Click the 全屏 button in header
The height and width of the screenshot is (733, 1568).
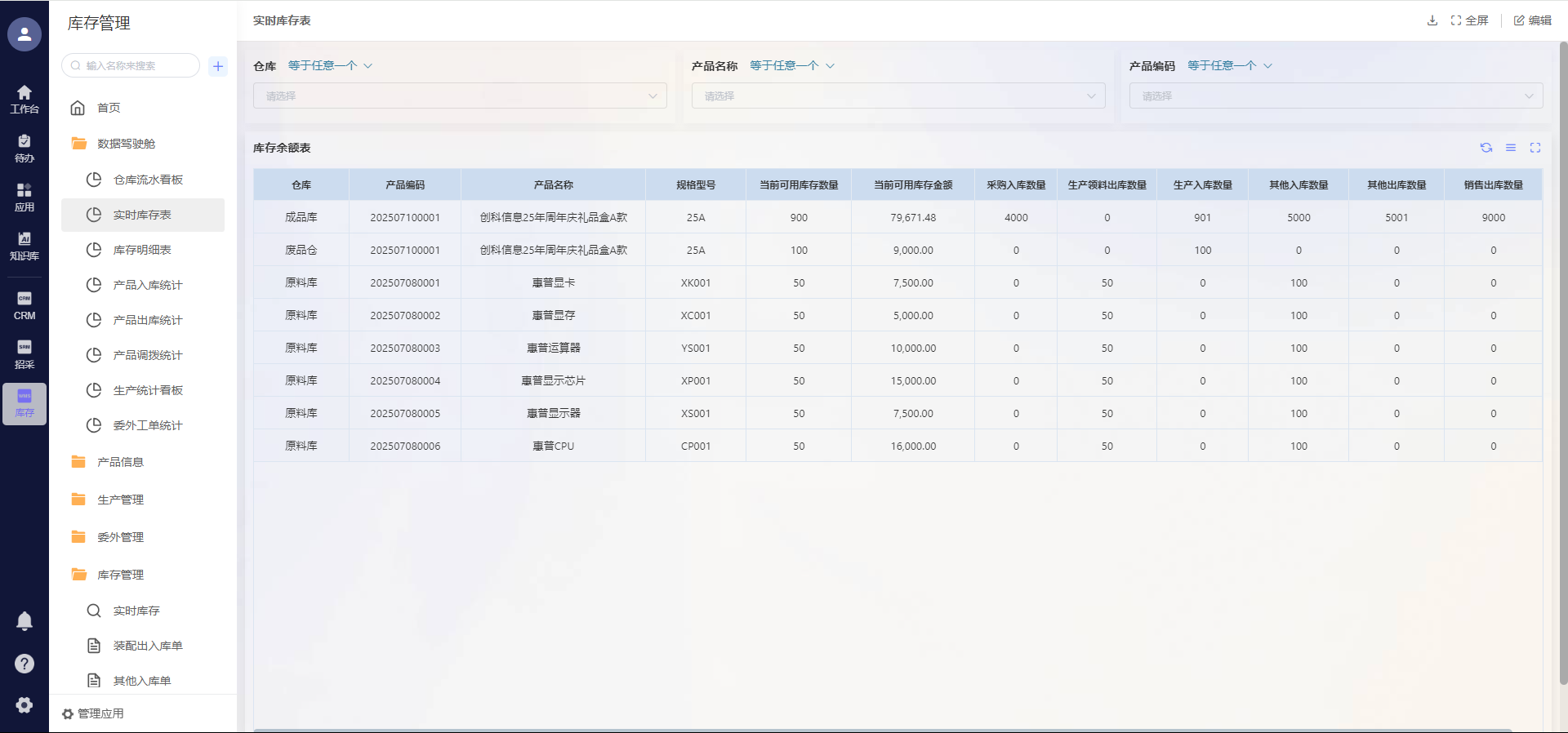(1469, 20)
